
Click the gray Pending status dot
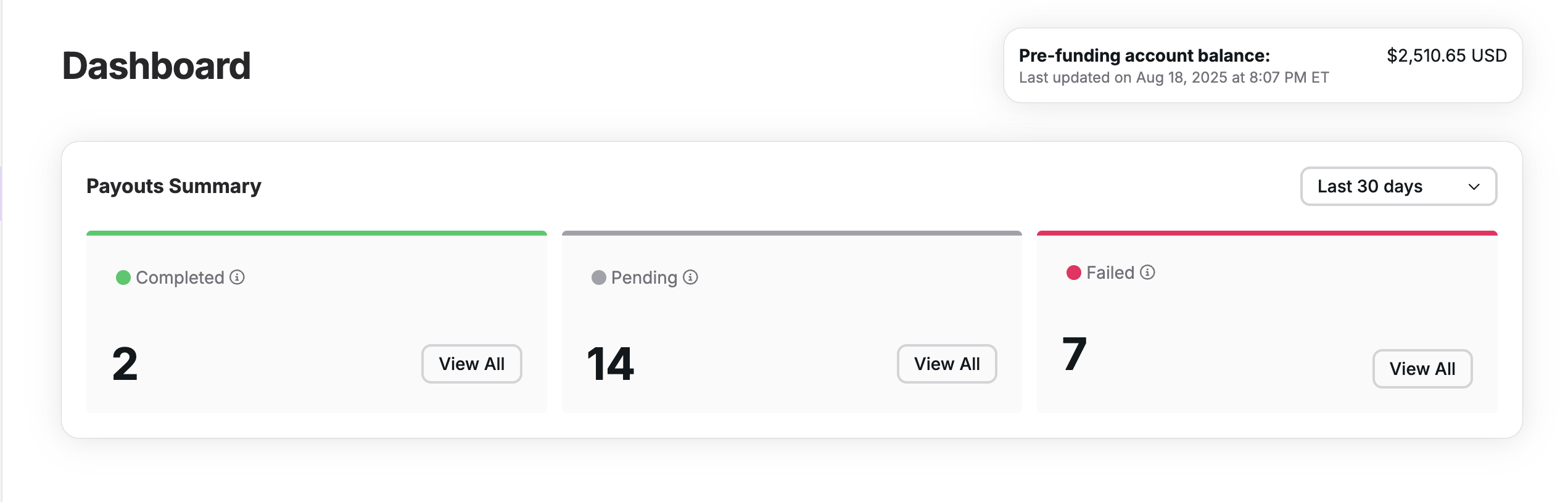(599, 278)
